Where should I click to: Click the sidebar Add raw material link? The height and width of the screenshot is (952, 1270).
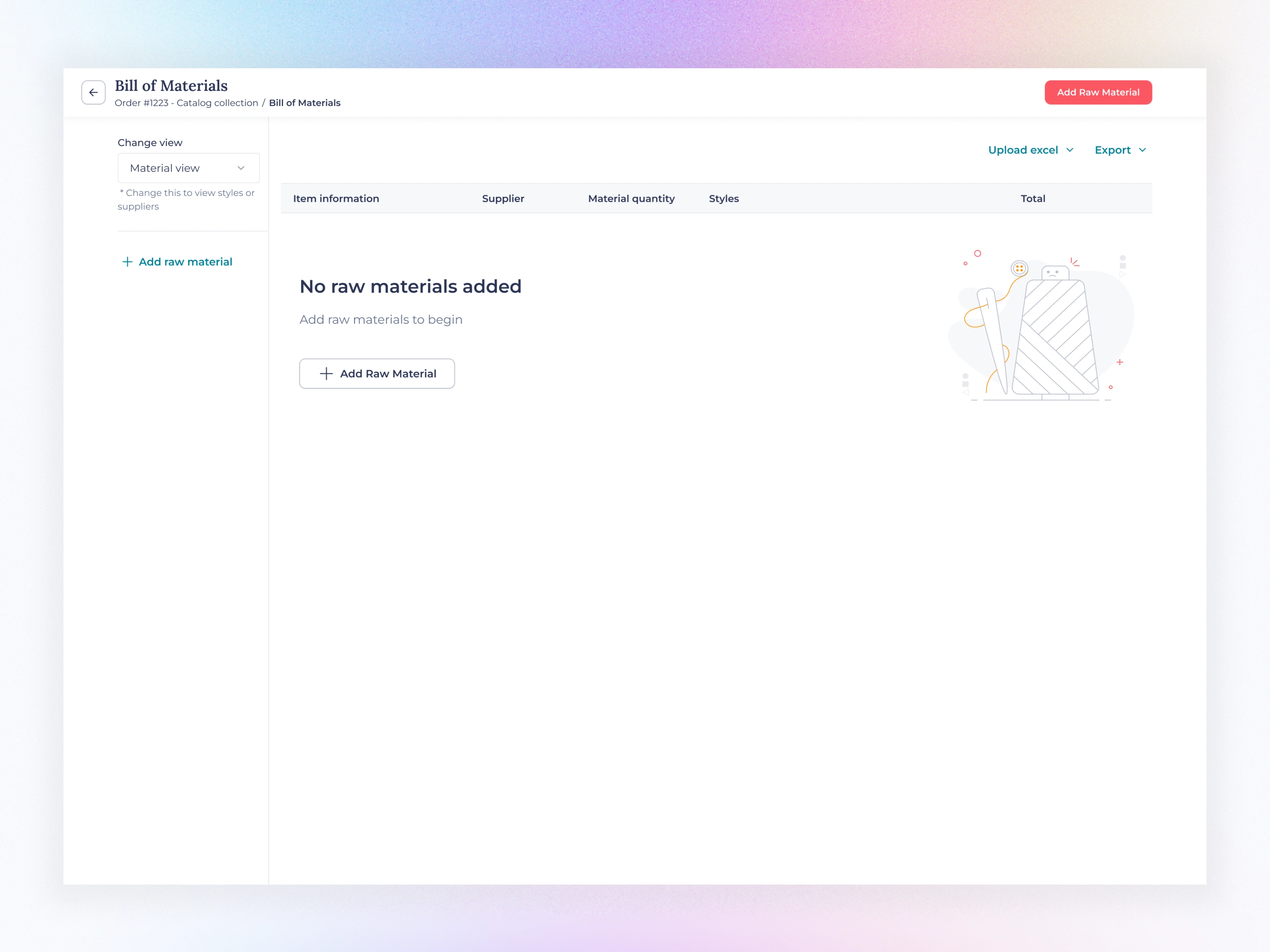click(185, 262)
